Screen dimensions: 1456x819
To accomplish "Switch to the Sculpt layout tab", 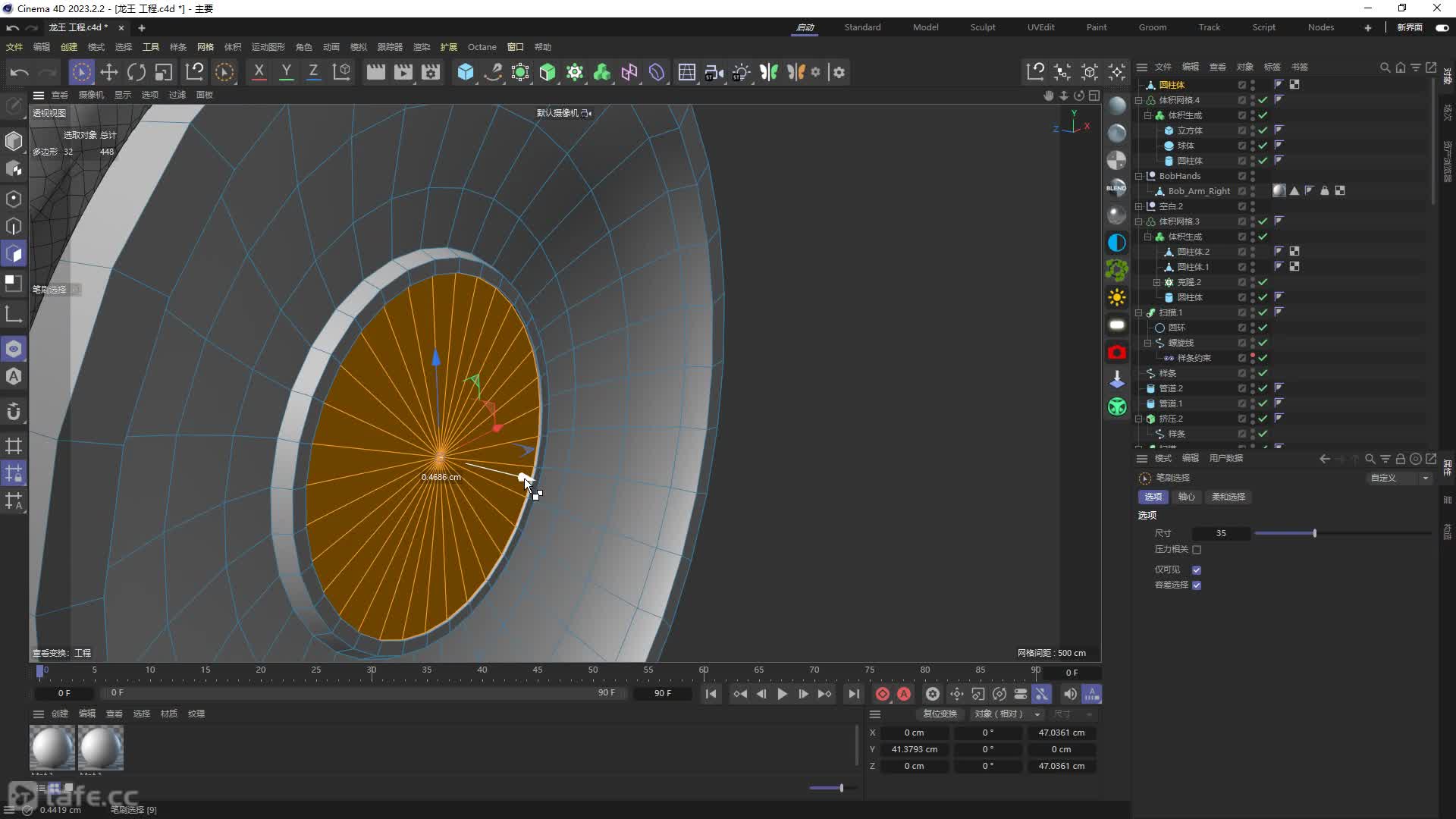I will 983,27.
